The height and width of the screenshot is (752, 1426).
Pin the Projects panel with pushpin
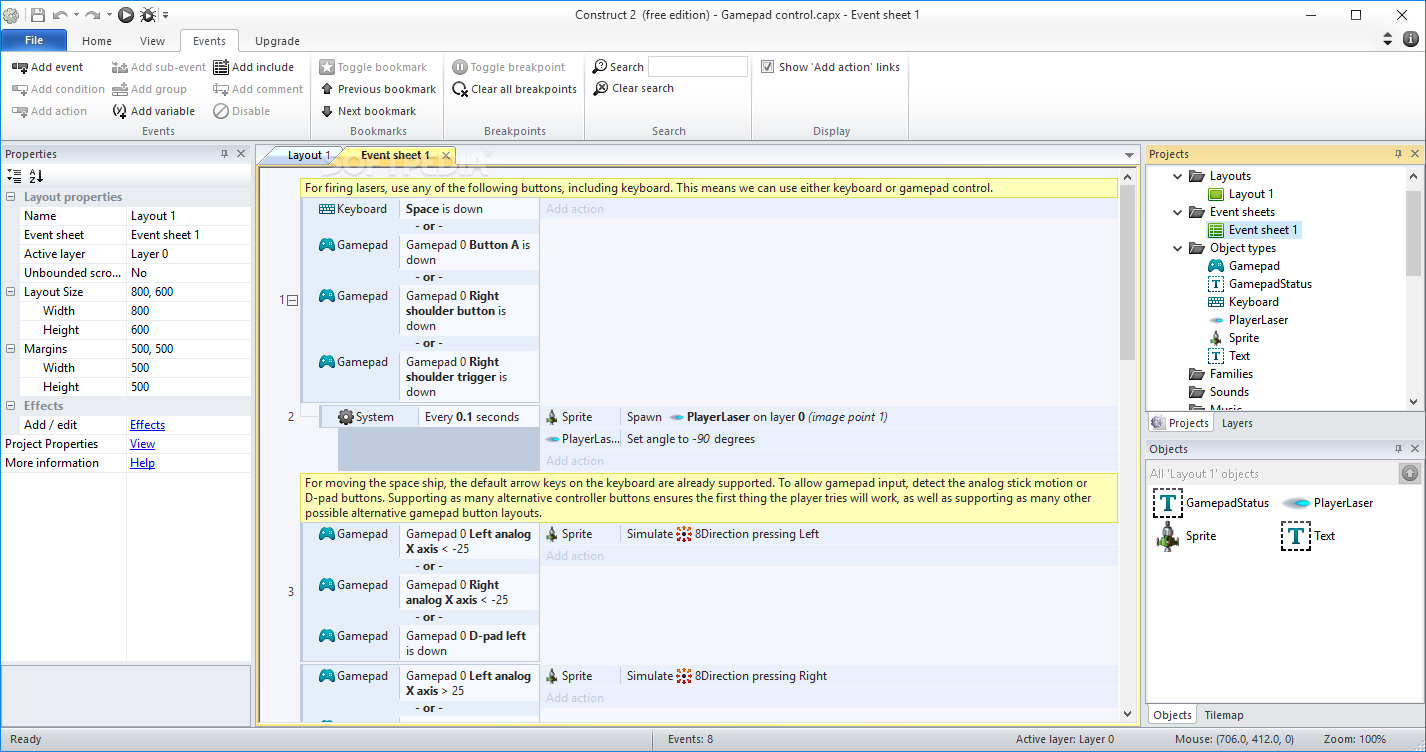[x=1398, y=154]
